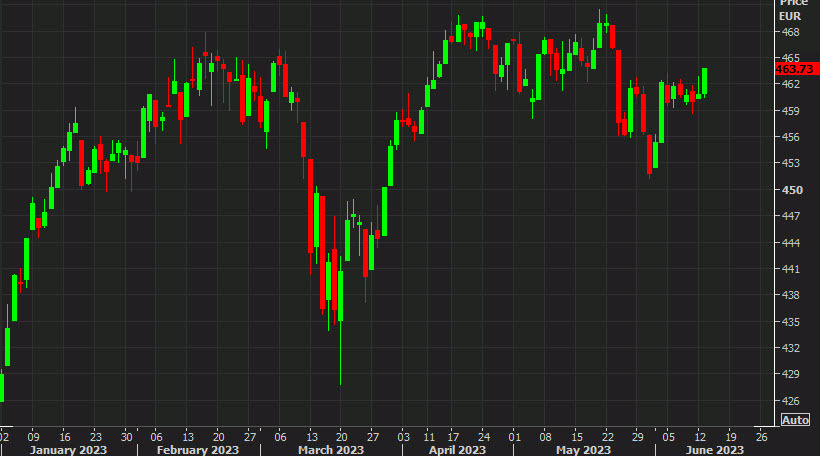Image resolution: width=820 pixels, height=456 pixels.
Task: Select the 01 date tick in May
Action: tap(515, 437)
